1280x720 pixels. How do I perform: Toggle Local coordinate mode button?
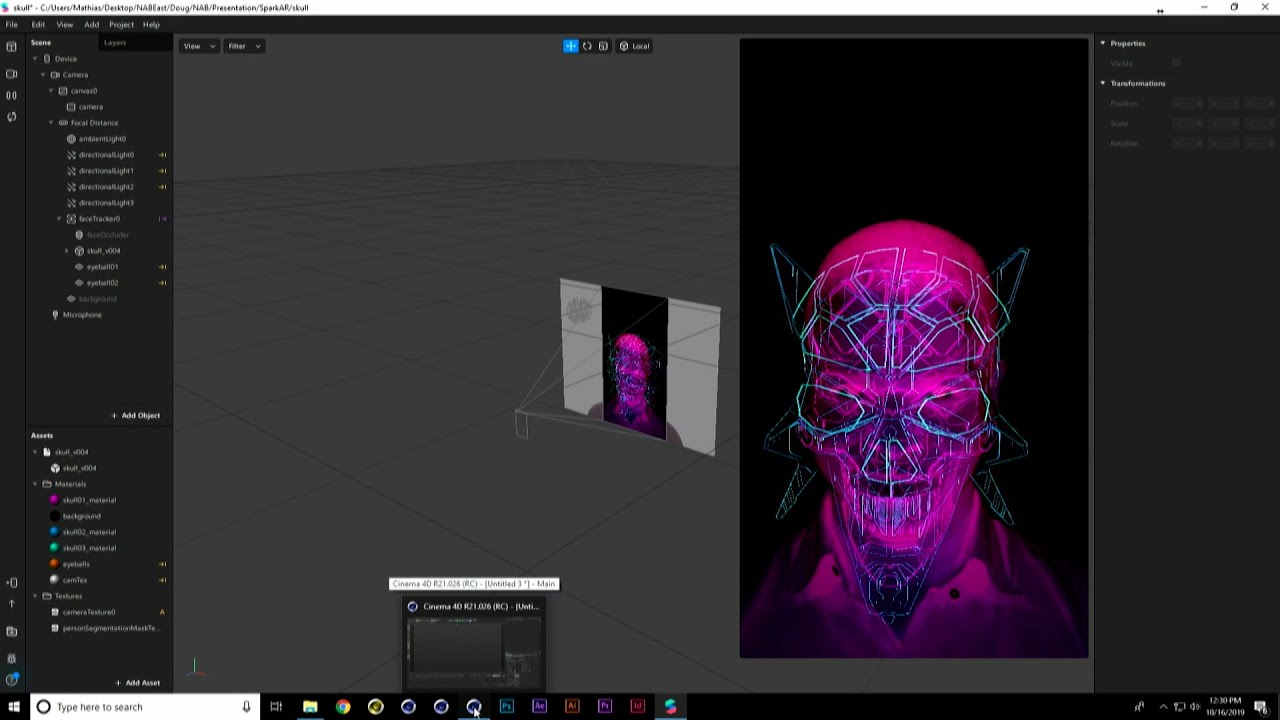point(634,46)
